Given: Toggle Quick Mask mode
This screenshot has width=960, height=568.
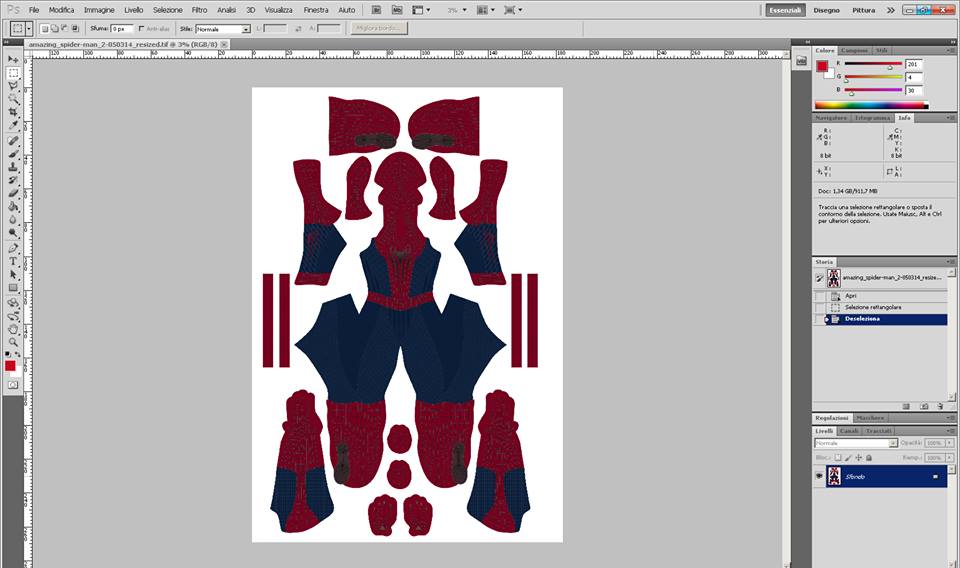Looking at the screenshot, I should [13, 385].
